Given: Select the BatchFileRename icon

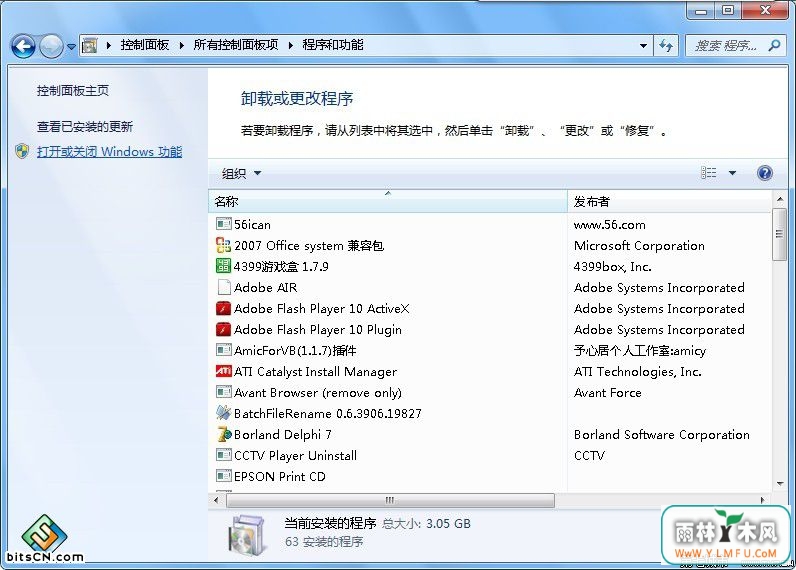Looking at the screenshot, I should coord(223,413).
